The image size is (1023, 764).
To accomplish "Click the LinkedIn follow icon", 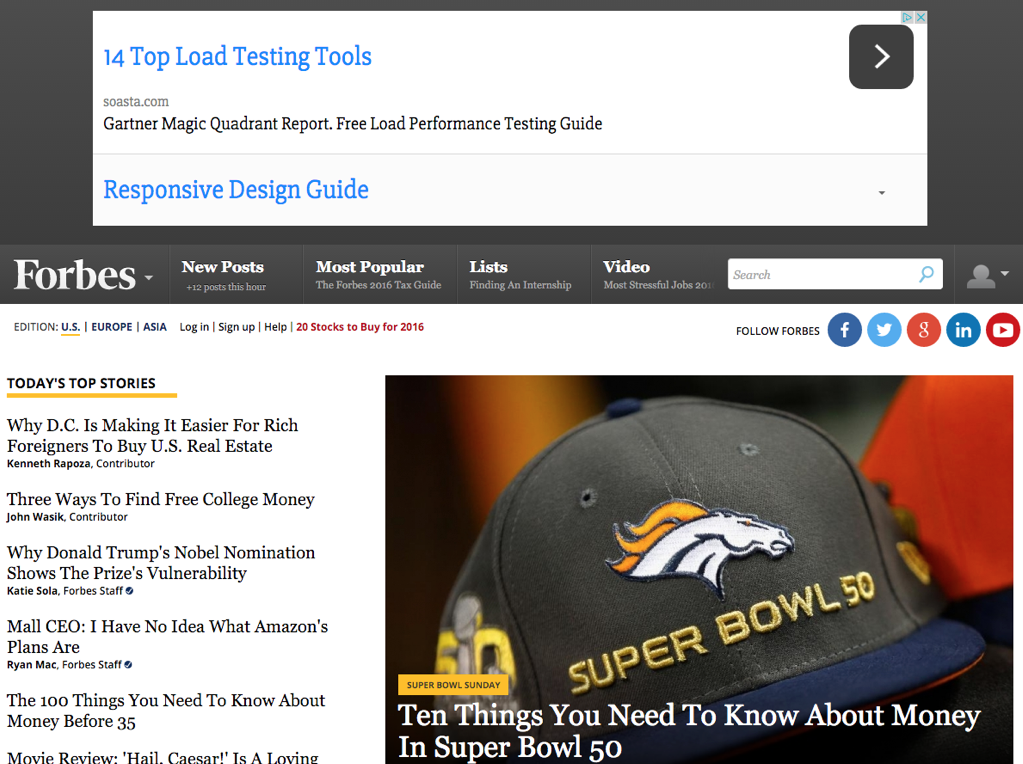I will pyautogui.click(x=963, y=330).
